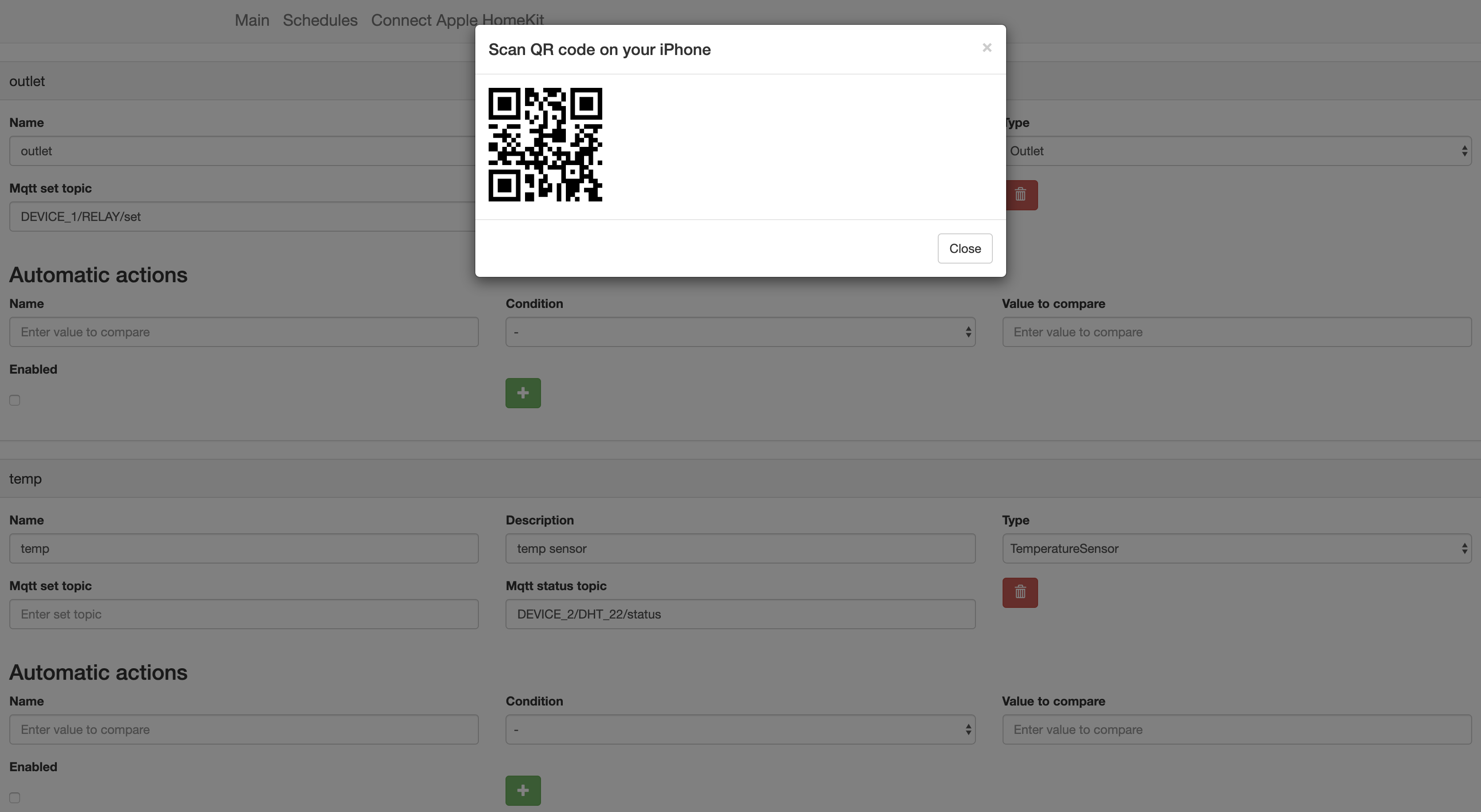Add outlet automatic action with plus button
Image resolution: width=1481 pixels, height=812 pixels.
click(x=523, y=393)
